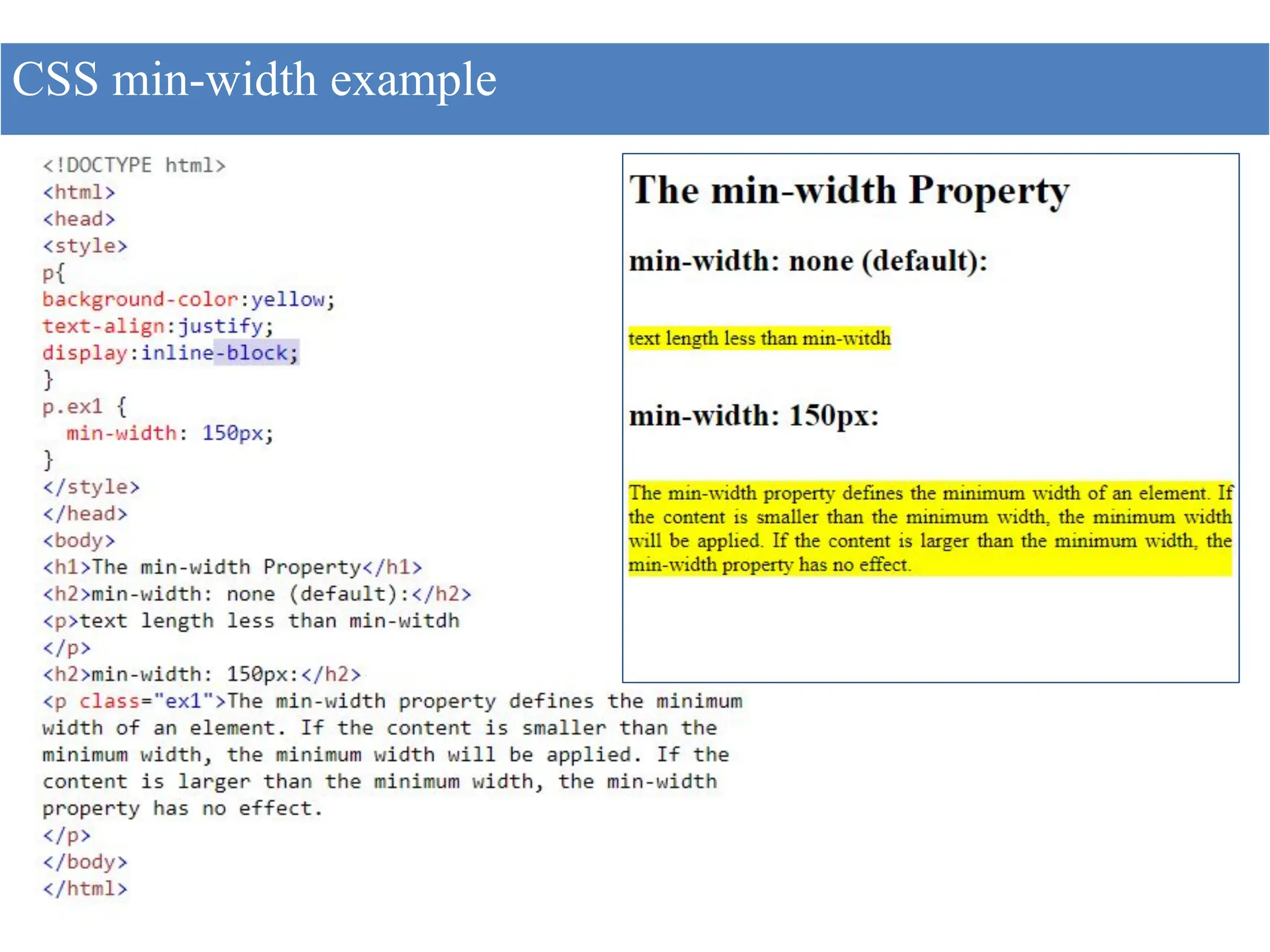Screen dimensions: 1270x952
Task: Click the '<h1>The min-width Property</h1>' code line
Action: pyautogui.click(x=232, y=567)
